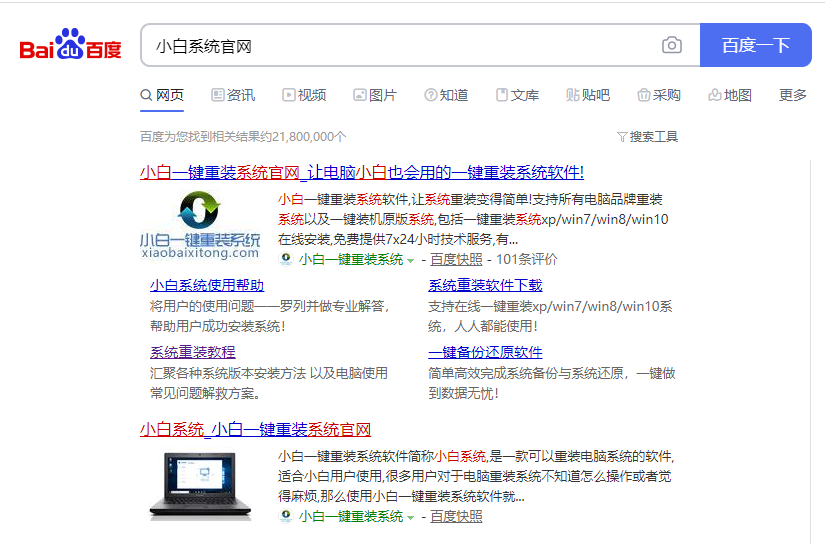Viewport: 825px width, 544px height.
Task: Click second result's 小白一键重装系统 source link
Action: coord(351,517)
